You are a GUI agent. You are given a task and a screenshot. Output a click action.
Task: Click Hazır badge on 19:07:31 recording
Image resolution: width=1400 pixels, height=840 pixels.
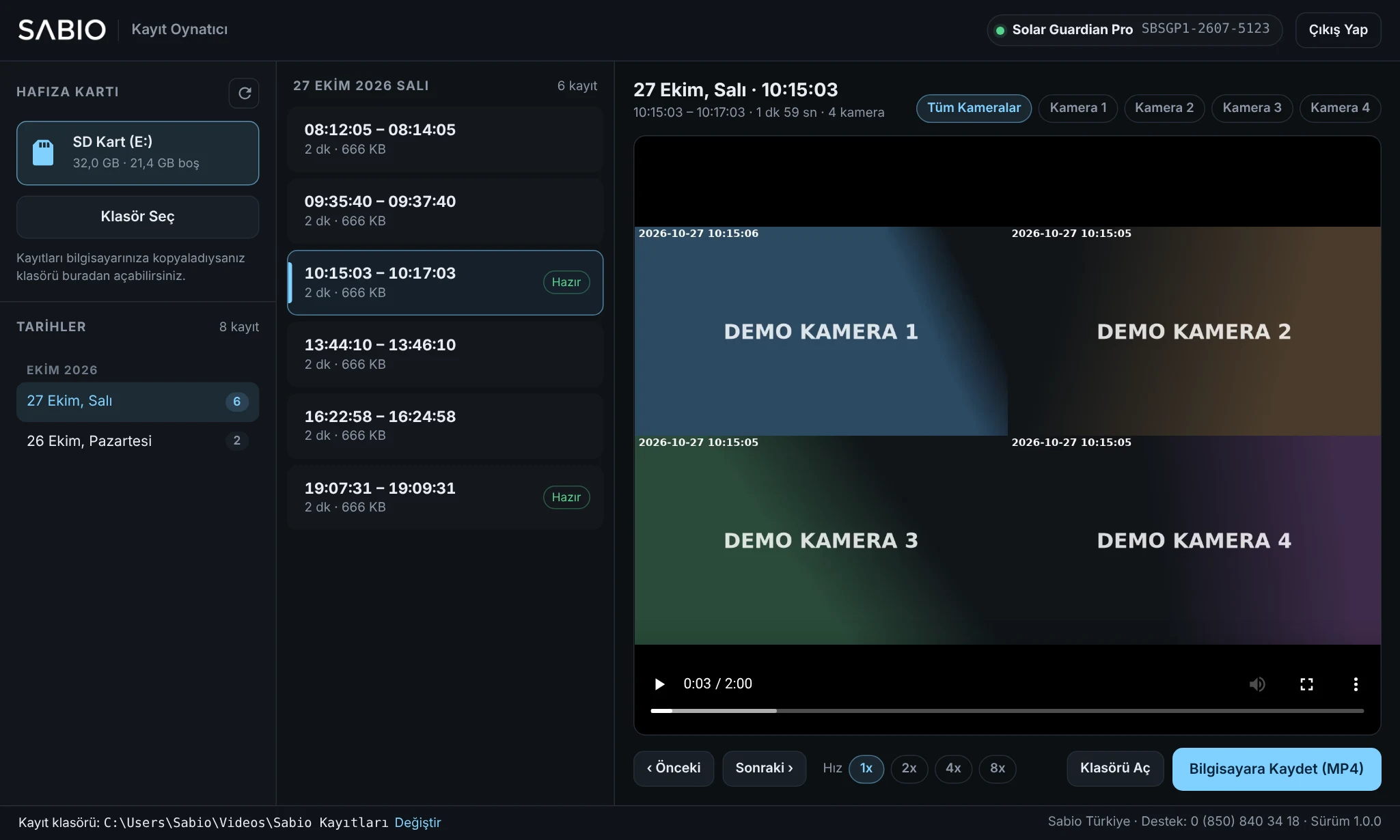click(566, 497)
